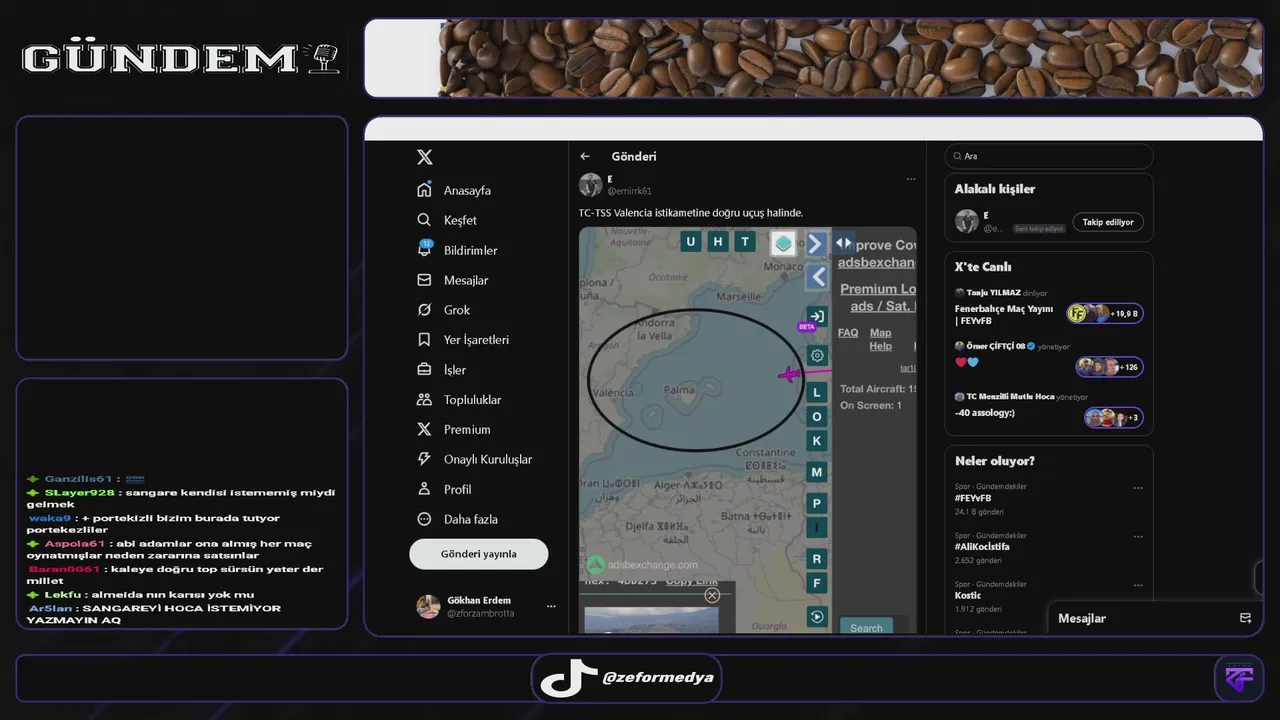1280x720 pixels.
Task: Expand Daha fazla menu
Action: [457, 520]
